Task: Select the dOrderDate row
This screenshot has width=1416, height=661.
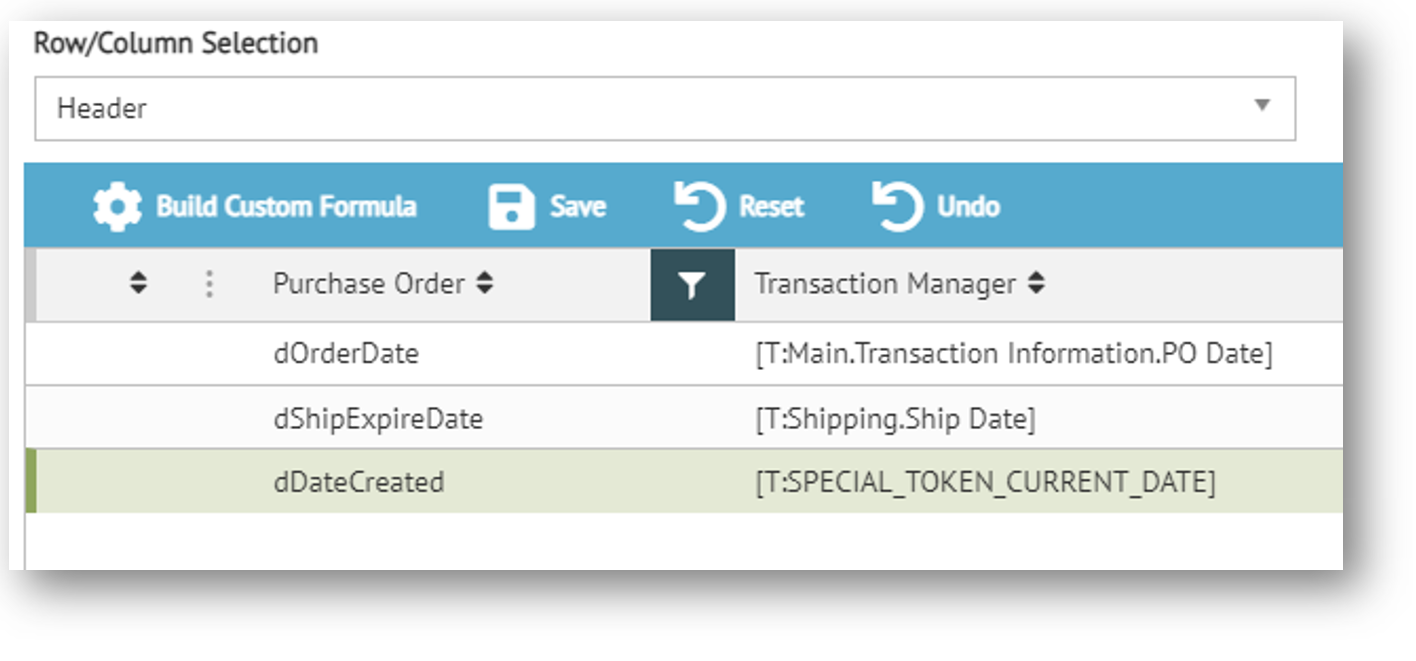Action: pos(346,354)
